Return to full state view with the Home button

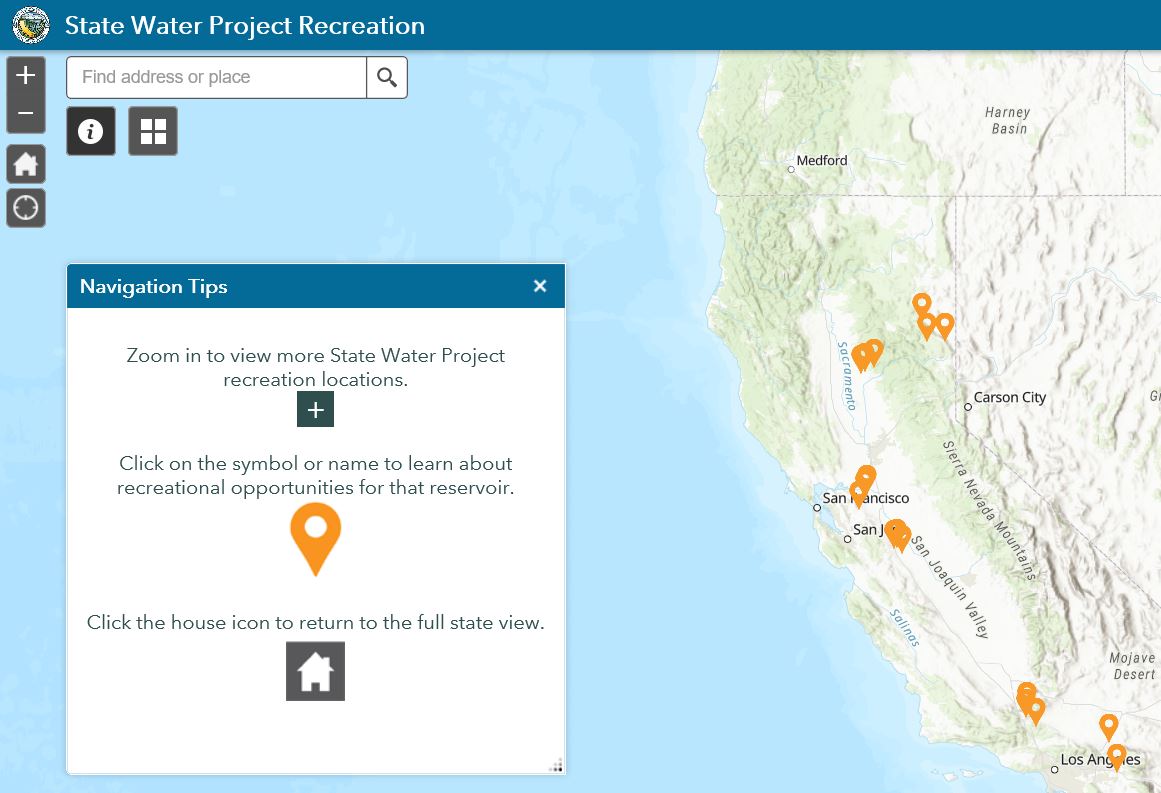26,164
